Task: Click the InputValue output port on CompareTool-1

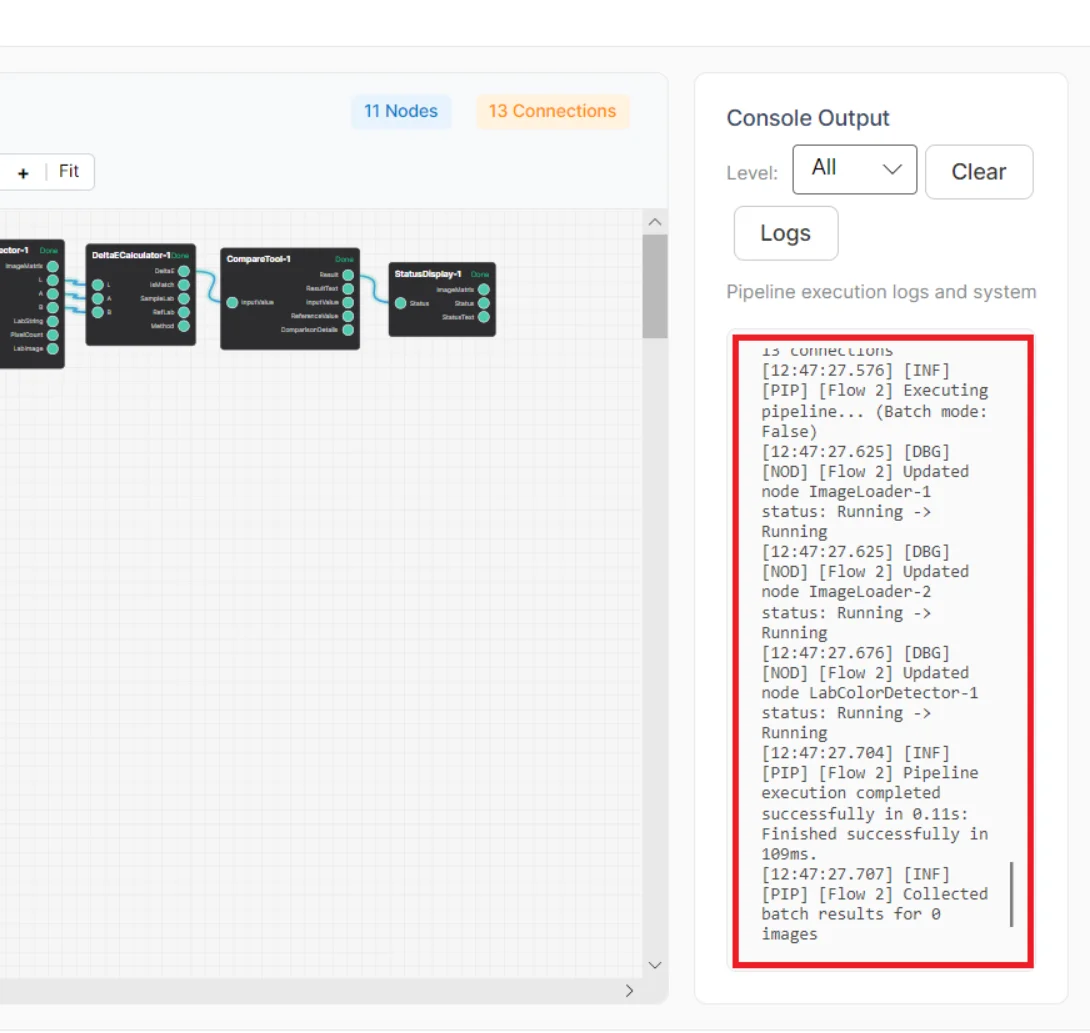Action: (348, 302)
